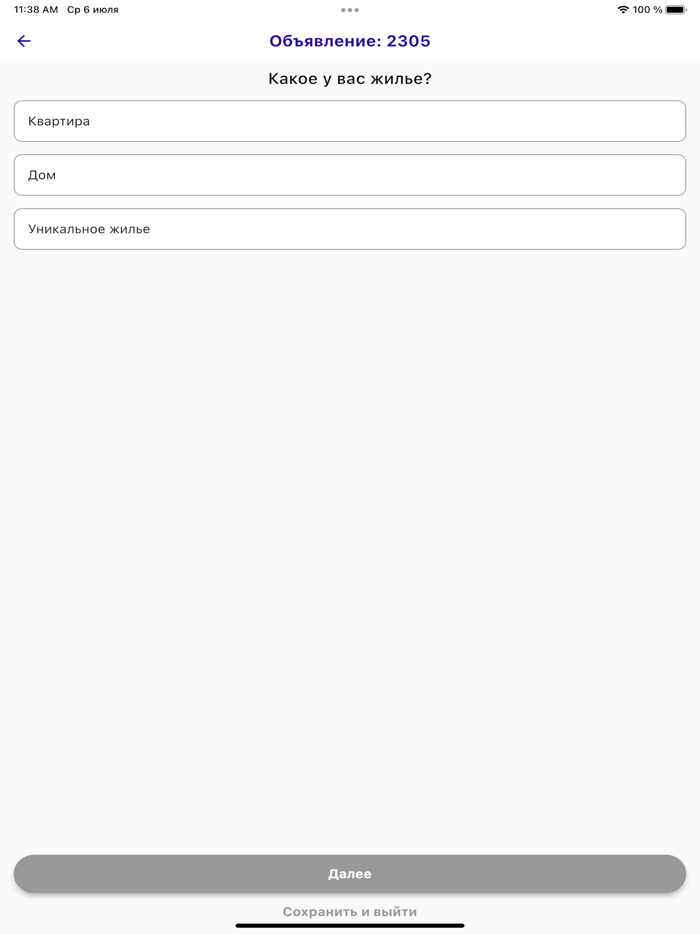Tap the 11:38 AM clock

(x=36, y=10)
